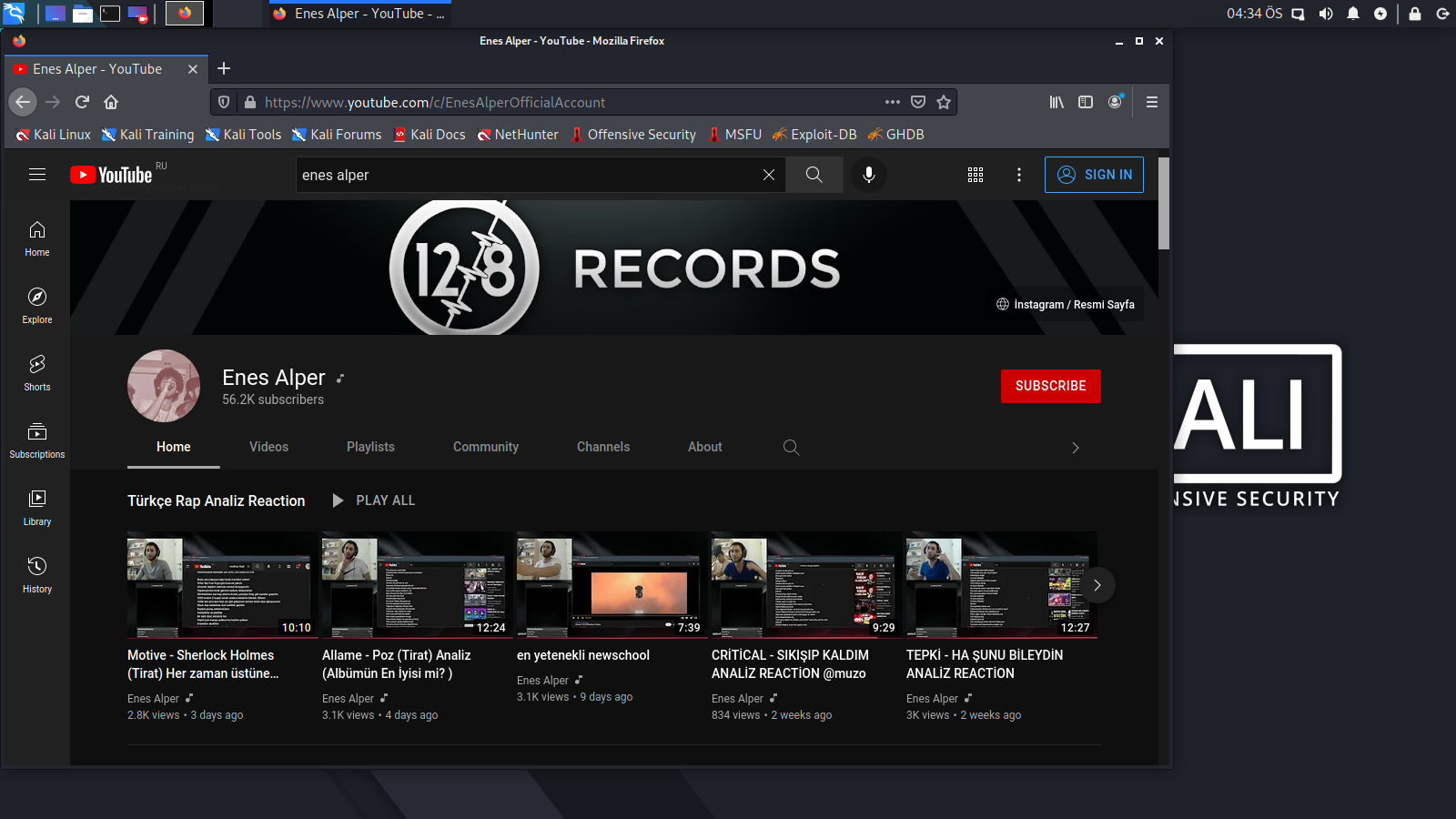
Task: Clear the search field text
Action: [x=769, y=175]
